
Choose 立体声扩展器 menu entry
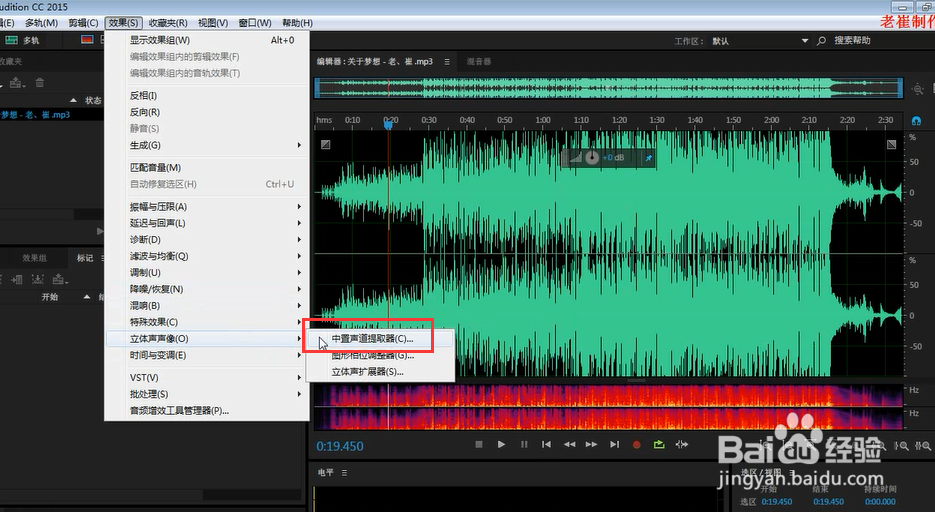(x=367, y=371)
